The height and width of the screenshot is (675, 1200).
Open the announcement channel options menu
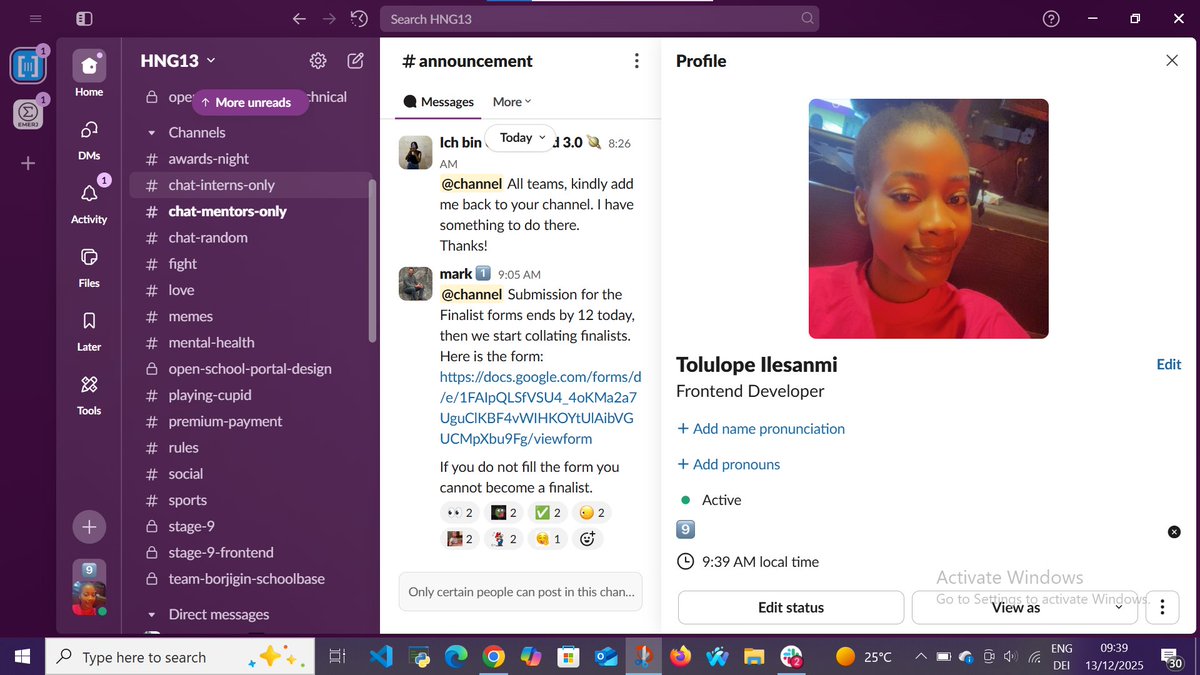(x=636, y=60)
